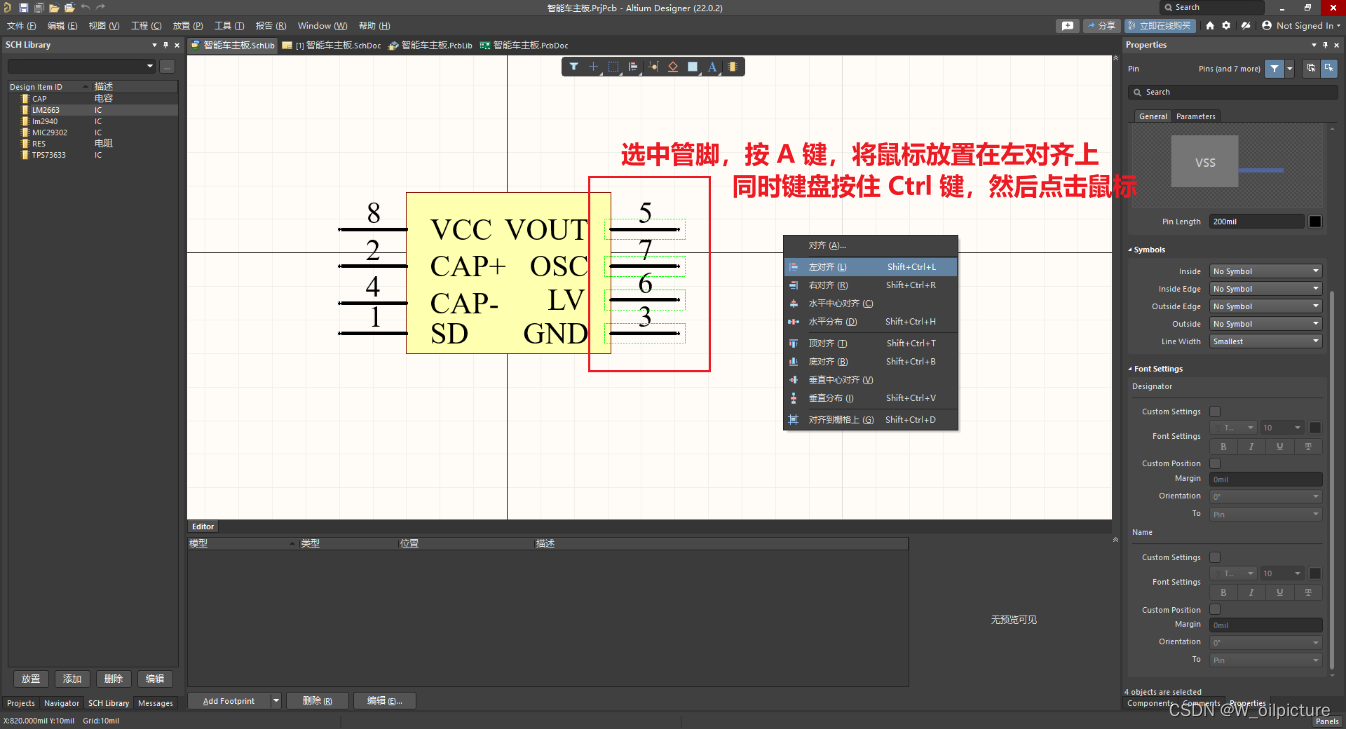Enable Designator Custom Settings checkbox
Image resolution: width=1346 pixels, height=729 pixels.
(x=1215, y=411)
